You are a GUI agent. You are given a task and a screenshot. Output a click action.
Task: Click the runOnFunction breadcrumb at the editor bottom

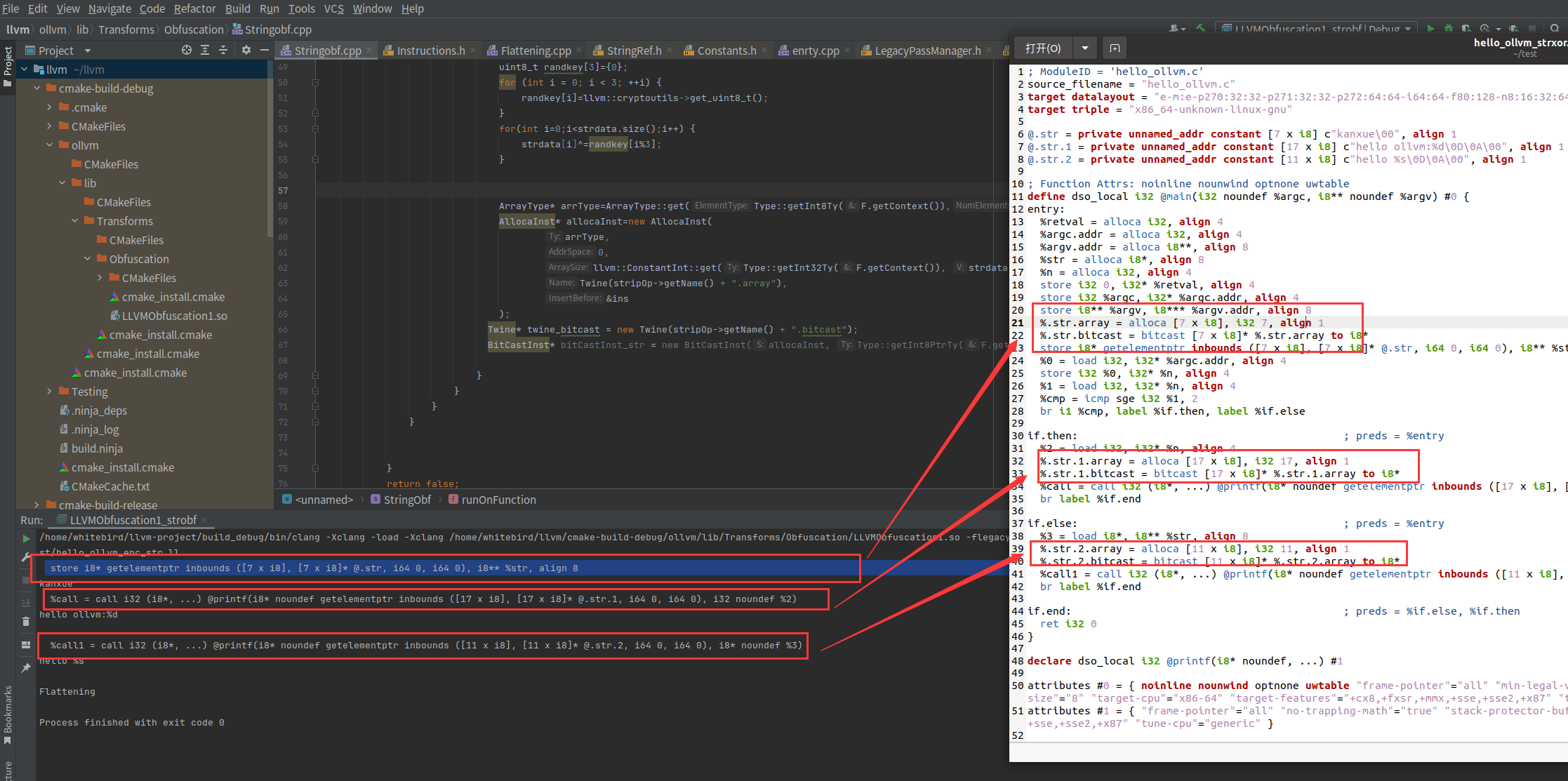(x=498, y=500)
